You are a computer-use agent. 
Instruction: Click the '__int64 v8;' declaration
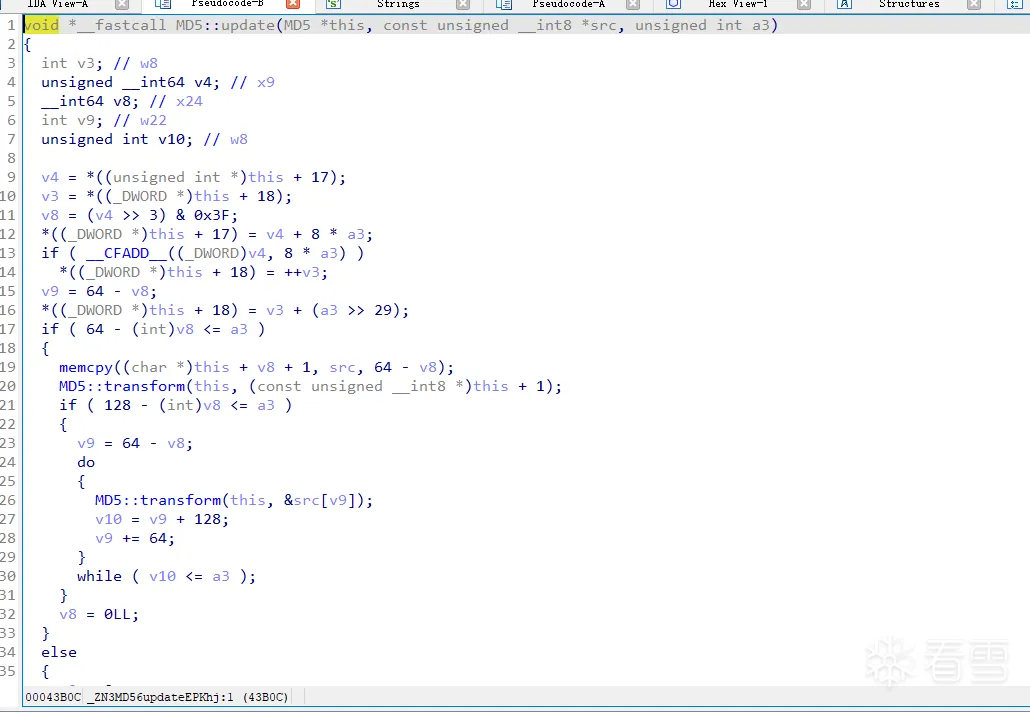click(90, 101)
